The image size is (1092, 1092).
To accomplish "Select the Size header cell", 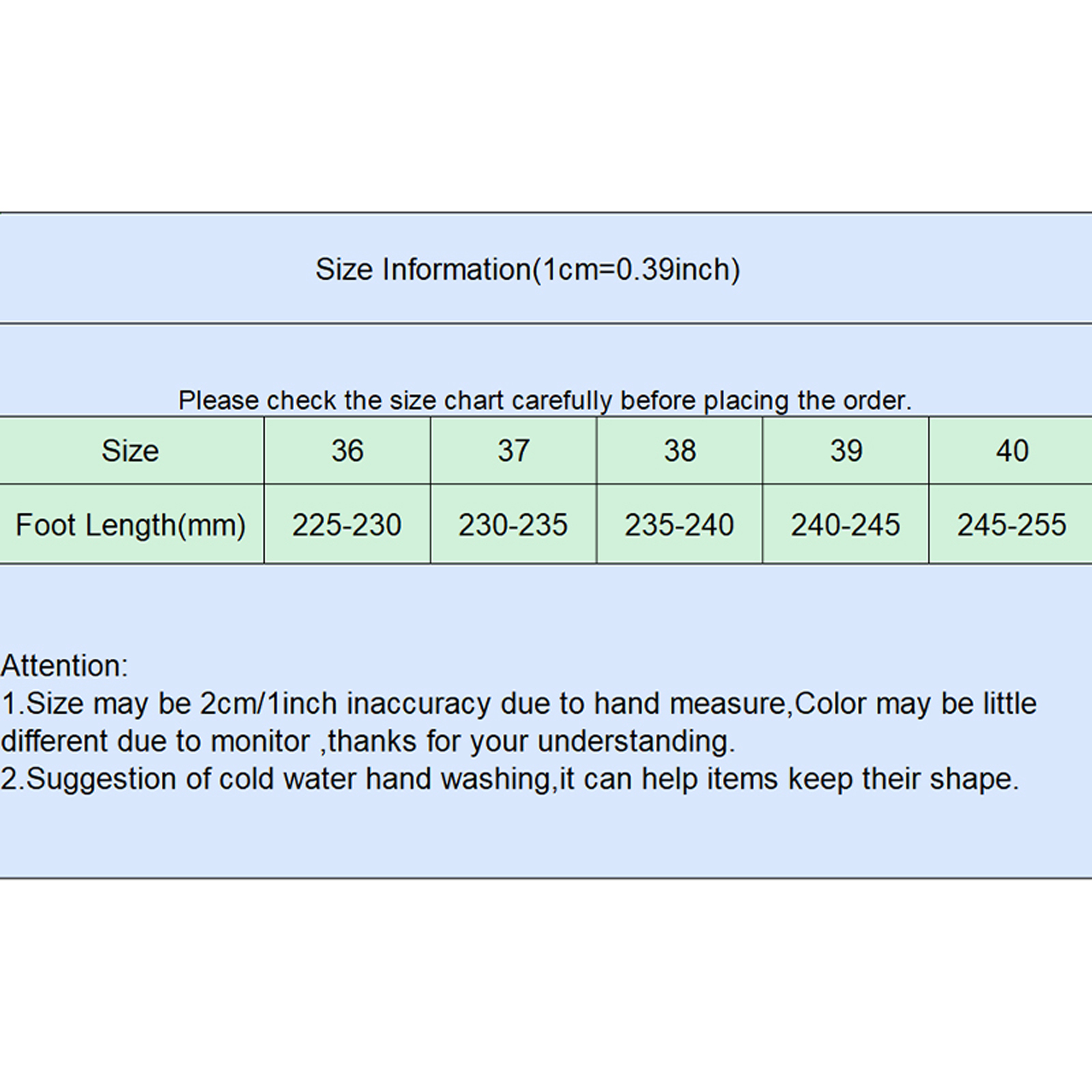I will tap(130, 451).
